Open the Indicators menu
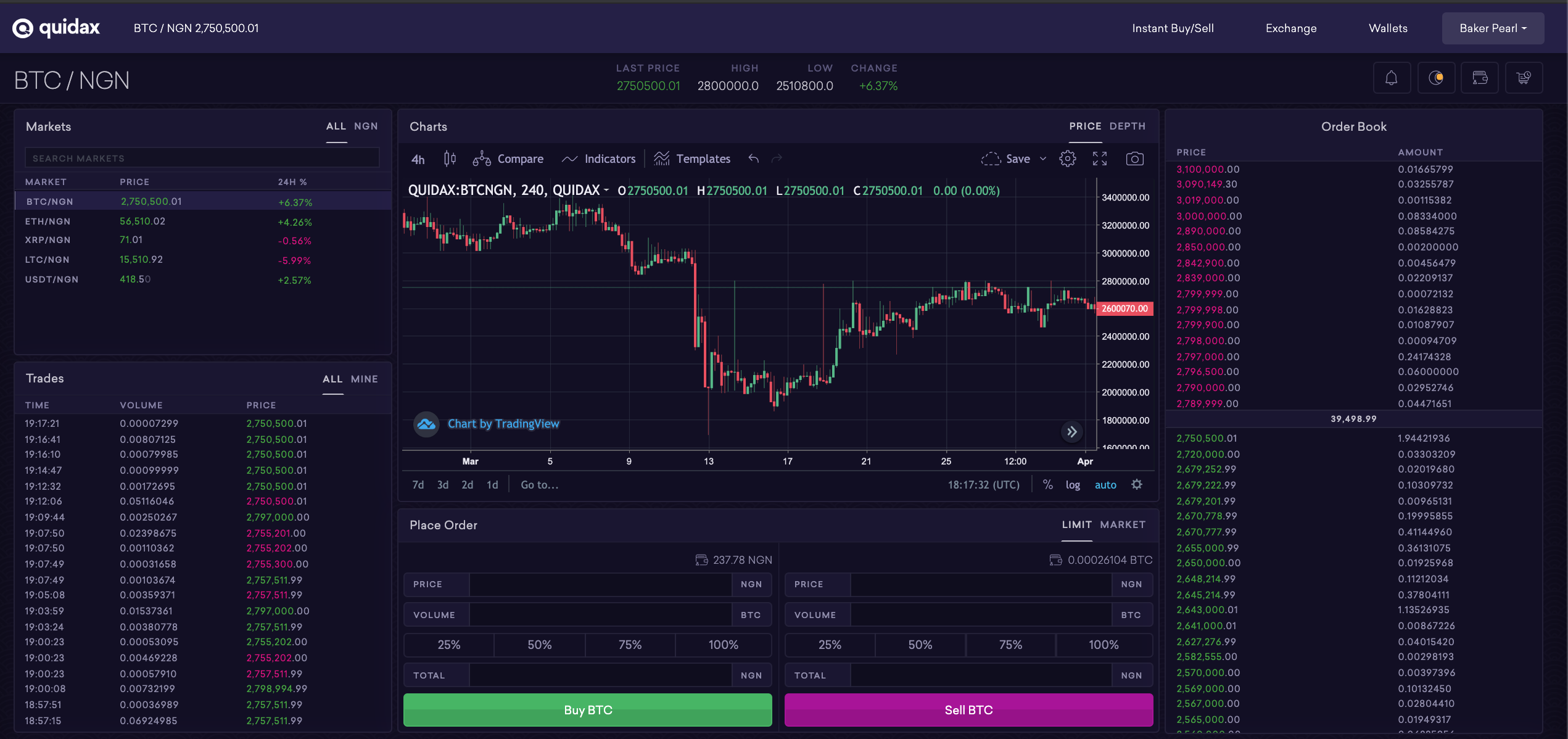The image size is (1568, 739). pos(598,159)
